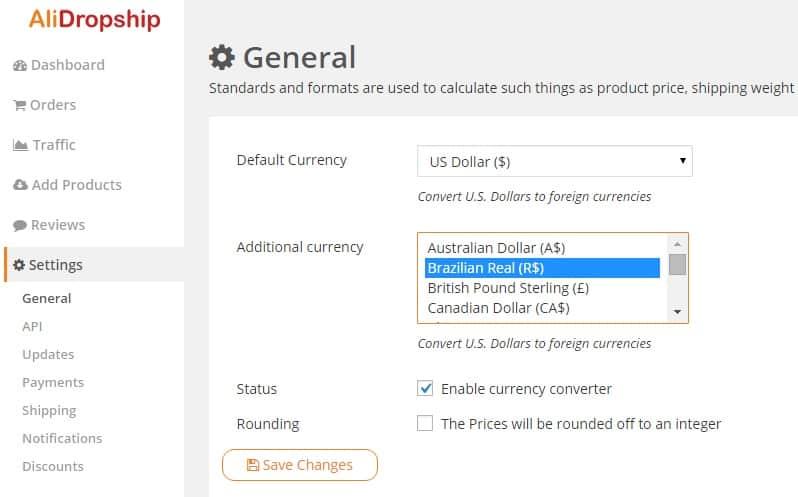Click the Add Products cloud icon

point(20,185)
